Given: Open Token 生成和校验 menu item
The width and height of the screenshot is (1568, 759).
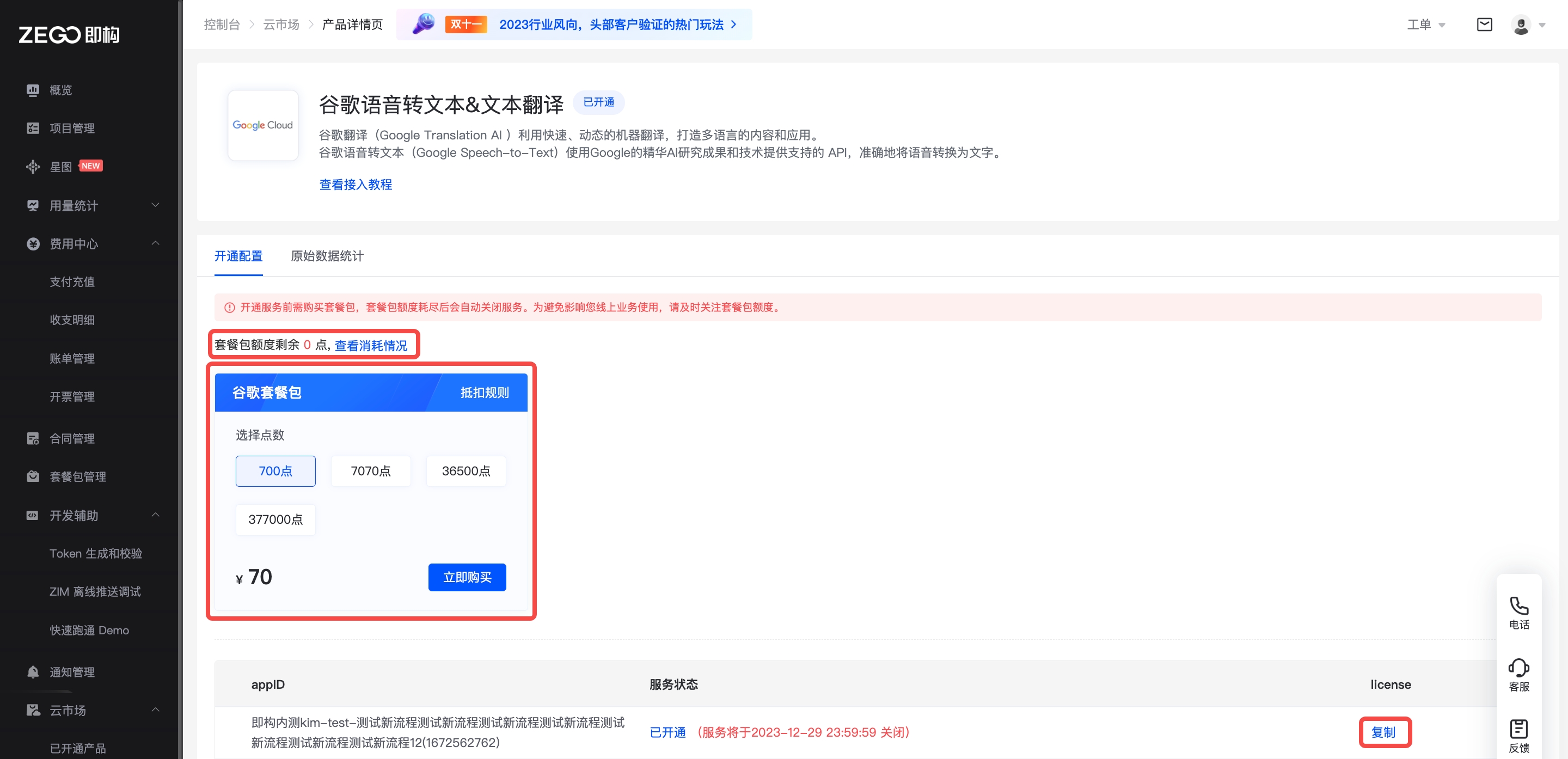Looking at the screenshot, I should pos(96,554).
